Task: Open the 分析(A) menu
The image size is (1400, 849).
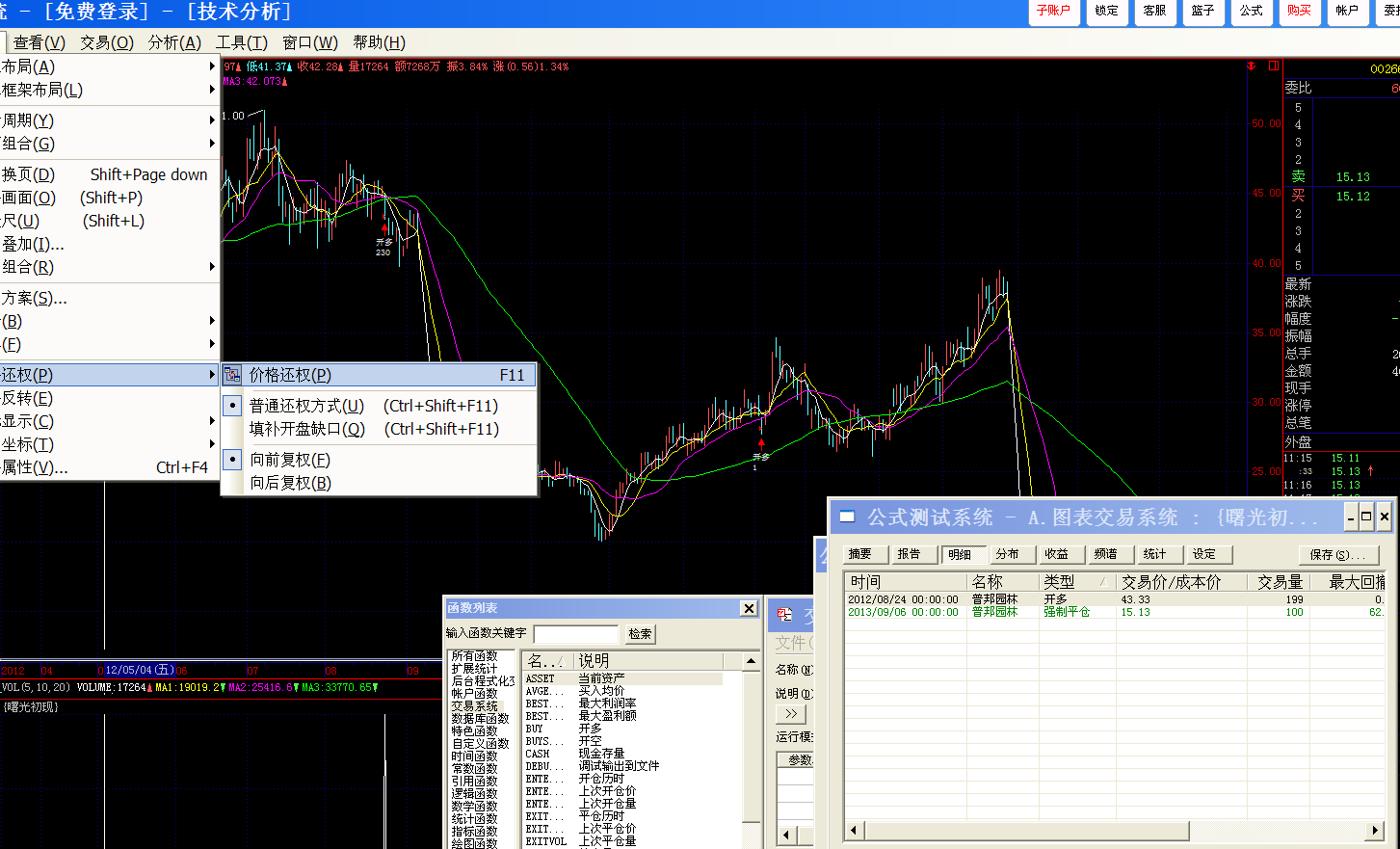Action: point(174,42)
